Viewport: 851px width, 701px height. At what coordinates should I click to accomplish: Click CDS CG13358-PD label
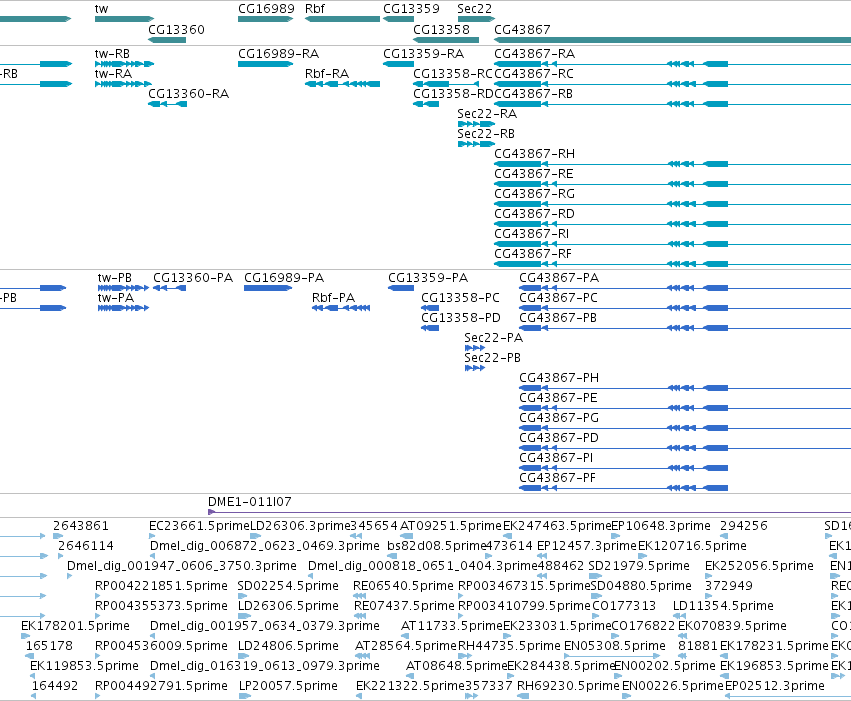461,318
